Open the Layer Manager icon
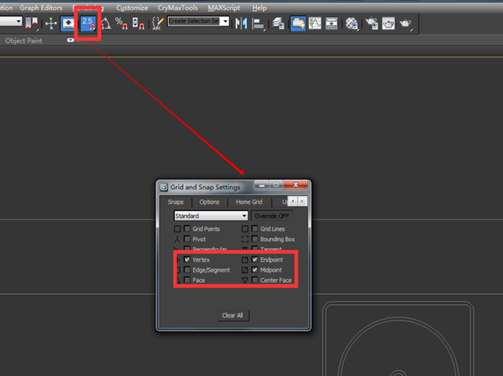The width and height of the screenshot is (503, 376). tap(278, 23)
